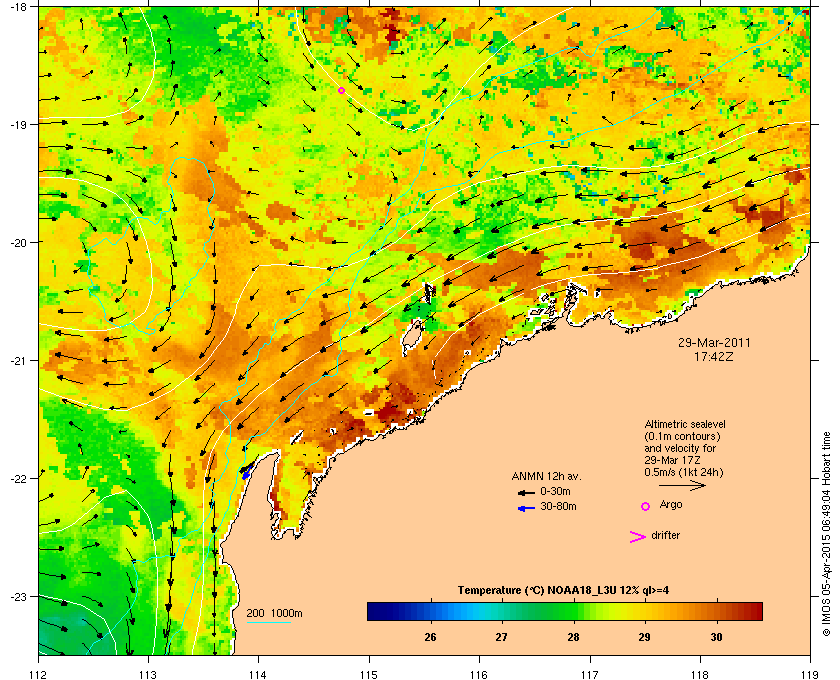The height and width of the screenshot is (680, 840).
Task: Click the longitude label 117
Action: tap(590, 675)
